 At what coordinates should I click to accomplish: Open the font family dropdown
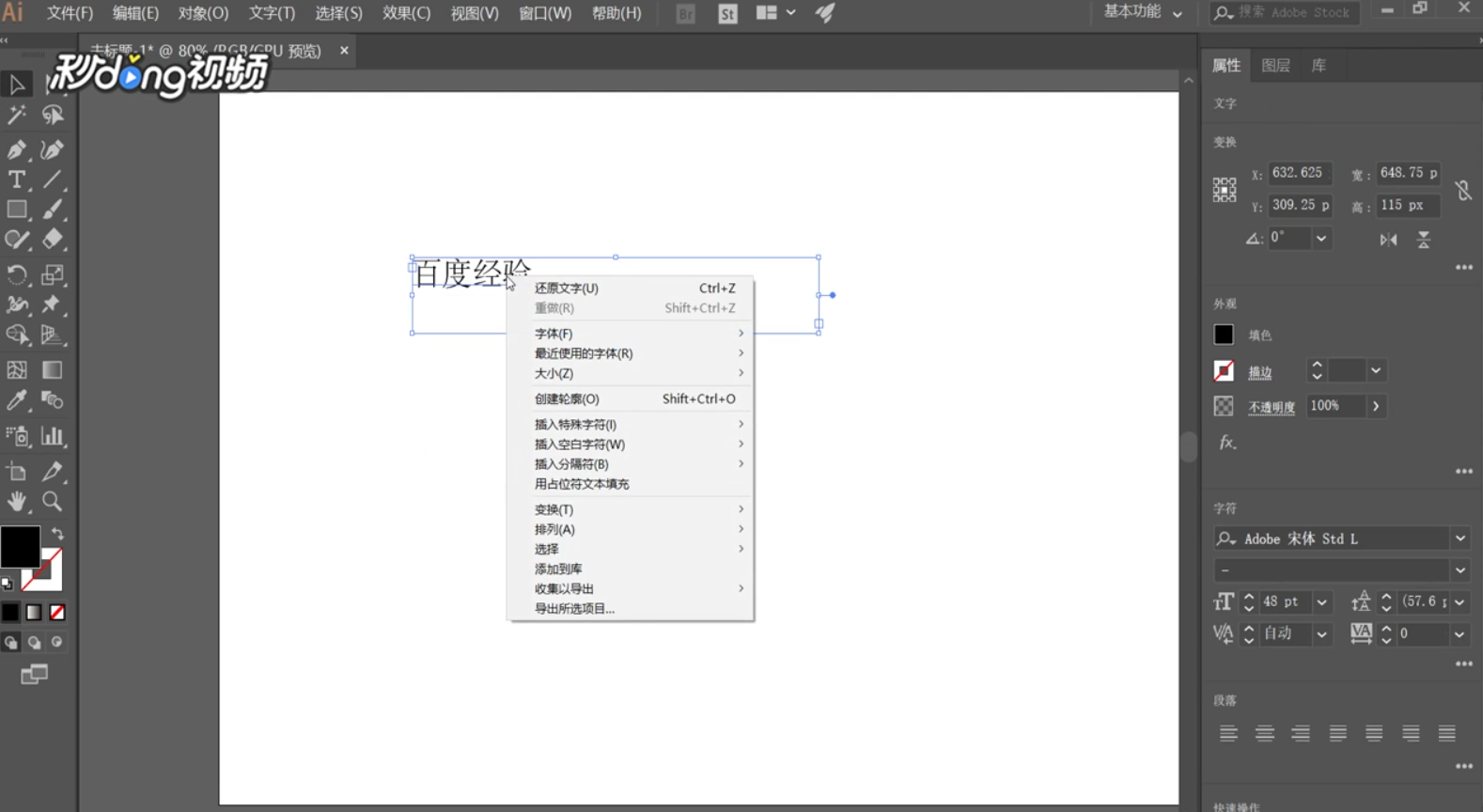(1460, 539)
